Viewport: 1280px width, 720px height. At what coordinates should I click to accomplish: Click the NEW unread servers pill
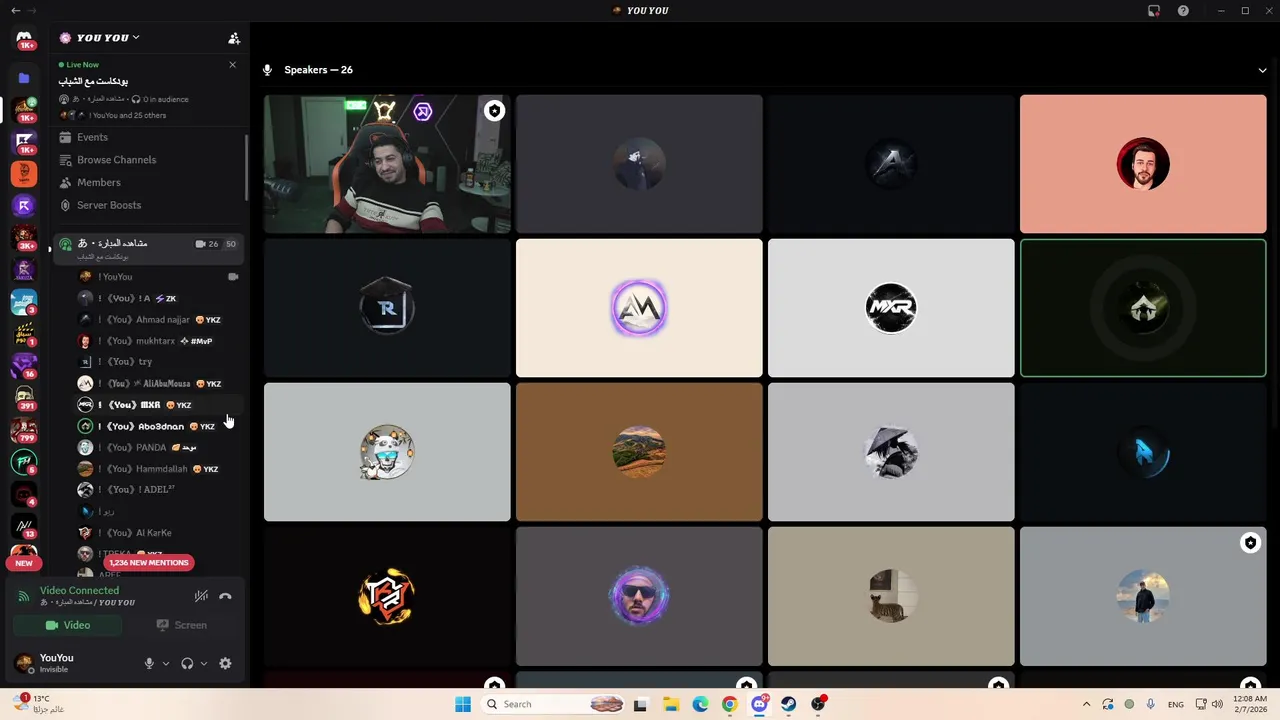click(24, 563)
